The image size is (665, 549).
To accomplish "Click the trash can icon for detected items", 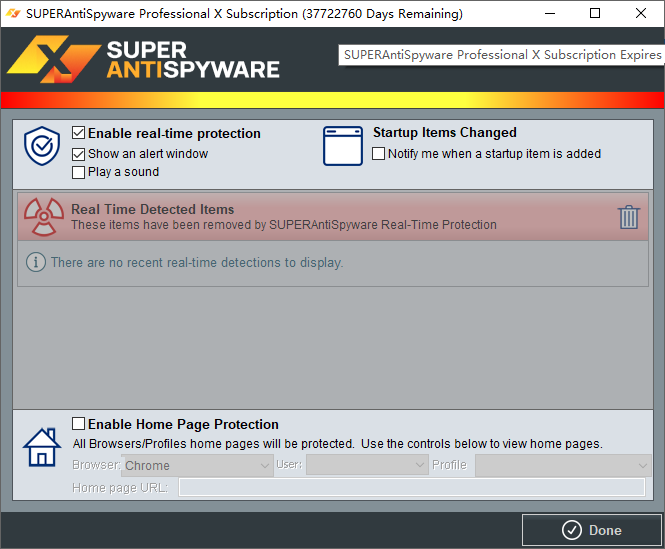I will pyautogui.click(x=629, y=217).
